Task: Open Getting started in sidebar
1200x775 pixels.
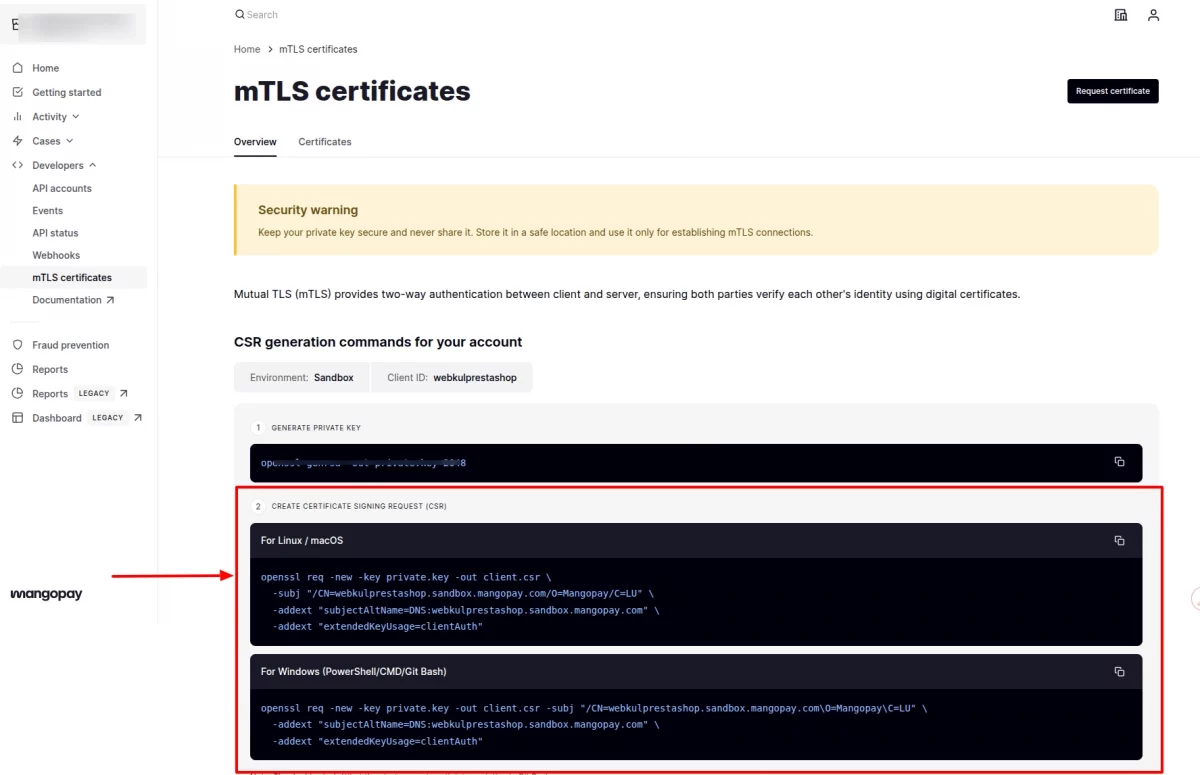Action: [x=67, y=92]
